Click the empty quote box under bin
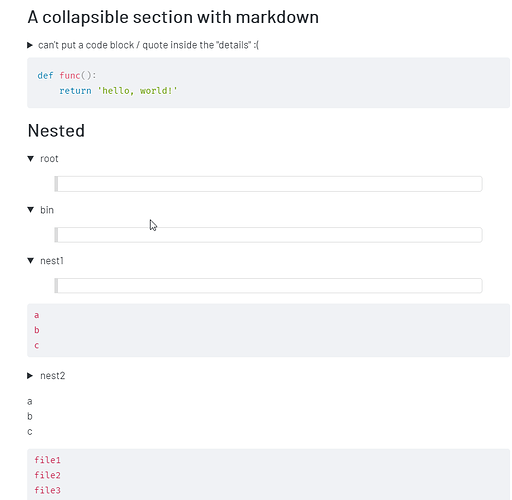 click(268, 235)
